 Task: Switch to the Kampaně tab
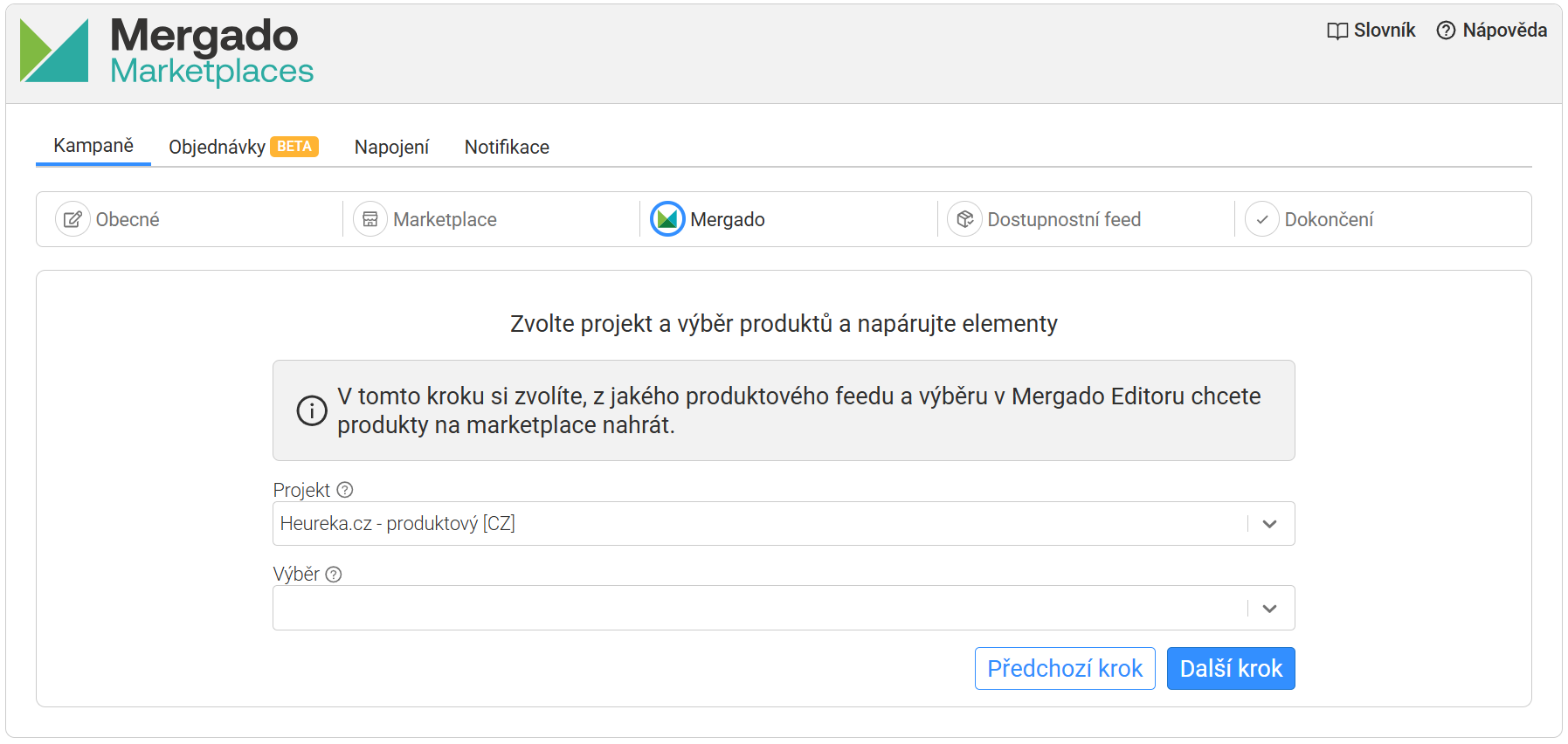tap(93, 146)
